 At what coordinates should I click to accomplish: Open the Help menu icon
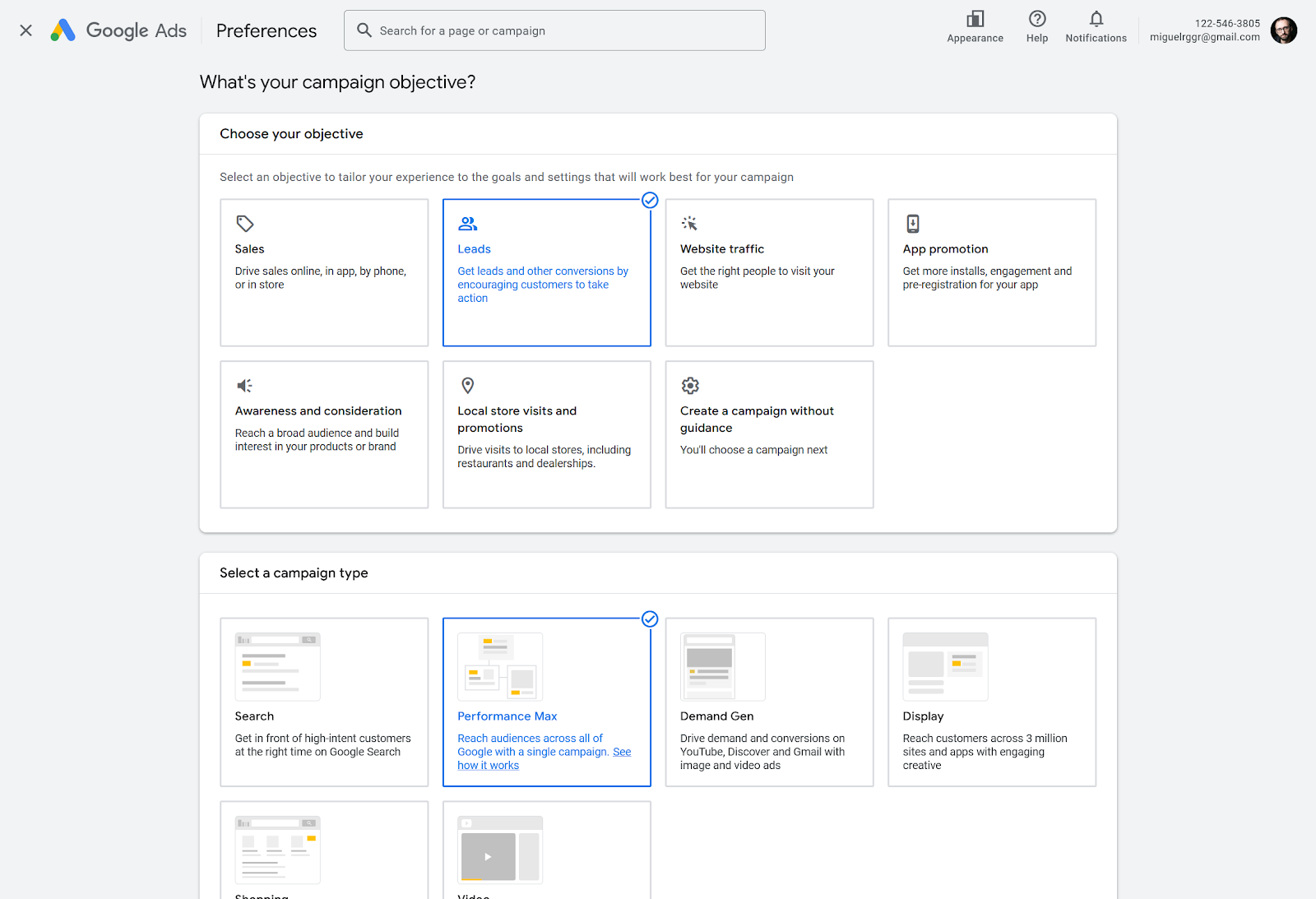pyautogui.click(x=1036, y=20)
